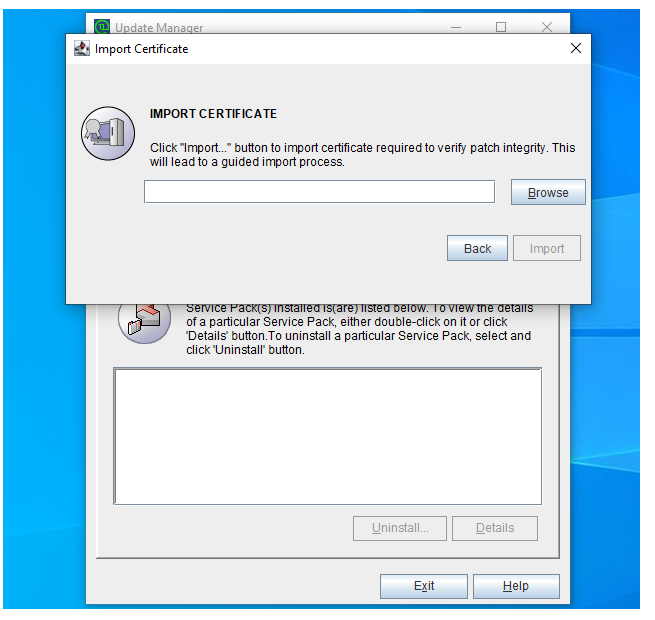The width and height of the screenshot is (655, 620).
Task: Minimize the Update Manager window
Action: pyautogui.click(x=456, y=27)
